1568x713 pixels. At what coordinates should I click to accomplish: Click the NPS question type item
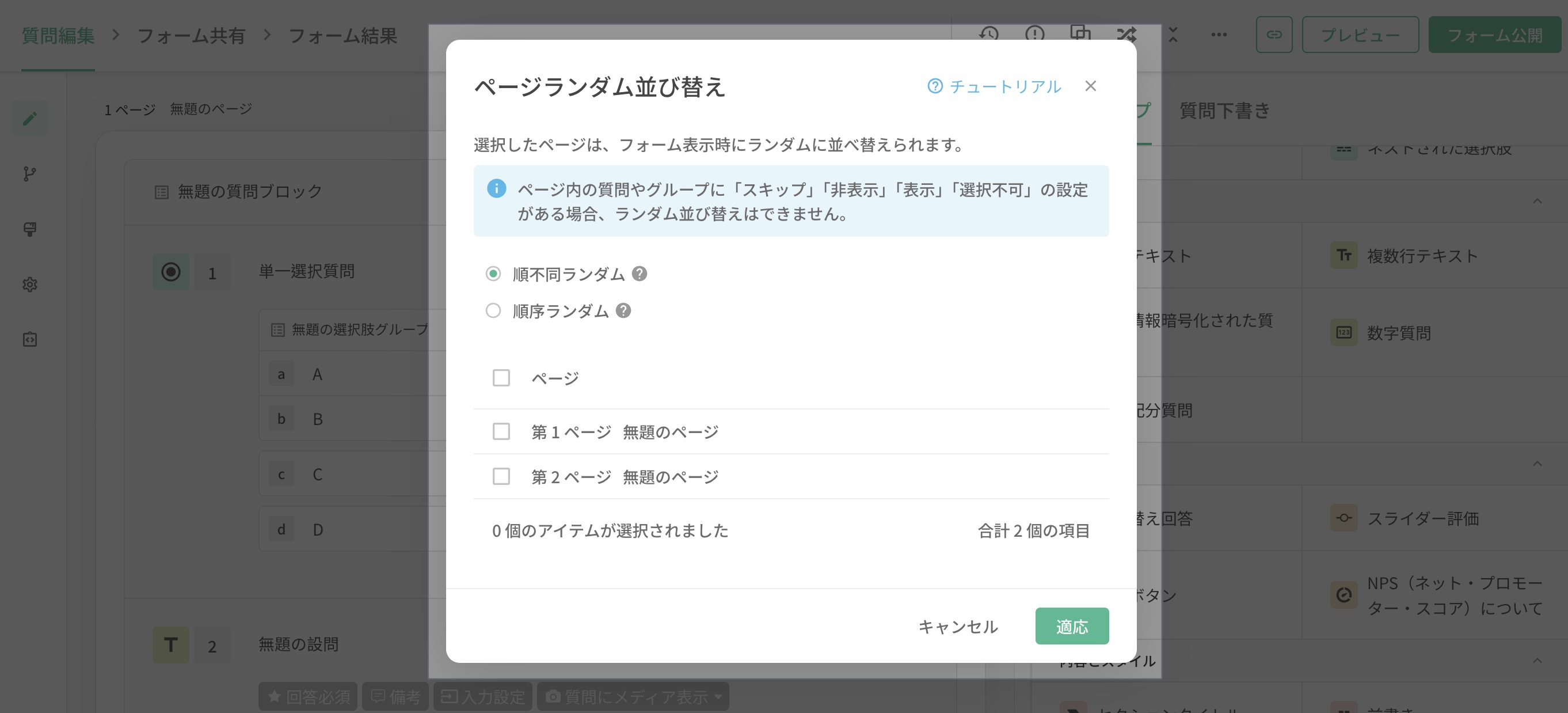(1434, 595)
